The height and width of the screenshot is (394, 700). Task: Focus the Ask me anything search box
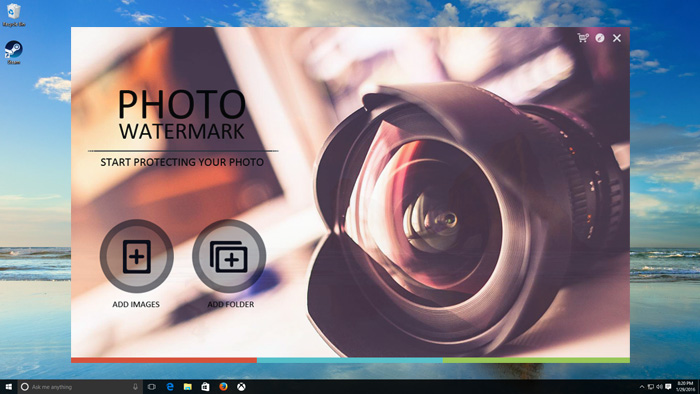(80, 387)
